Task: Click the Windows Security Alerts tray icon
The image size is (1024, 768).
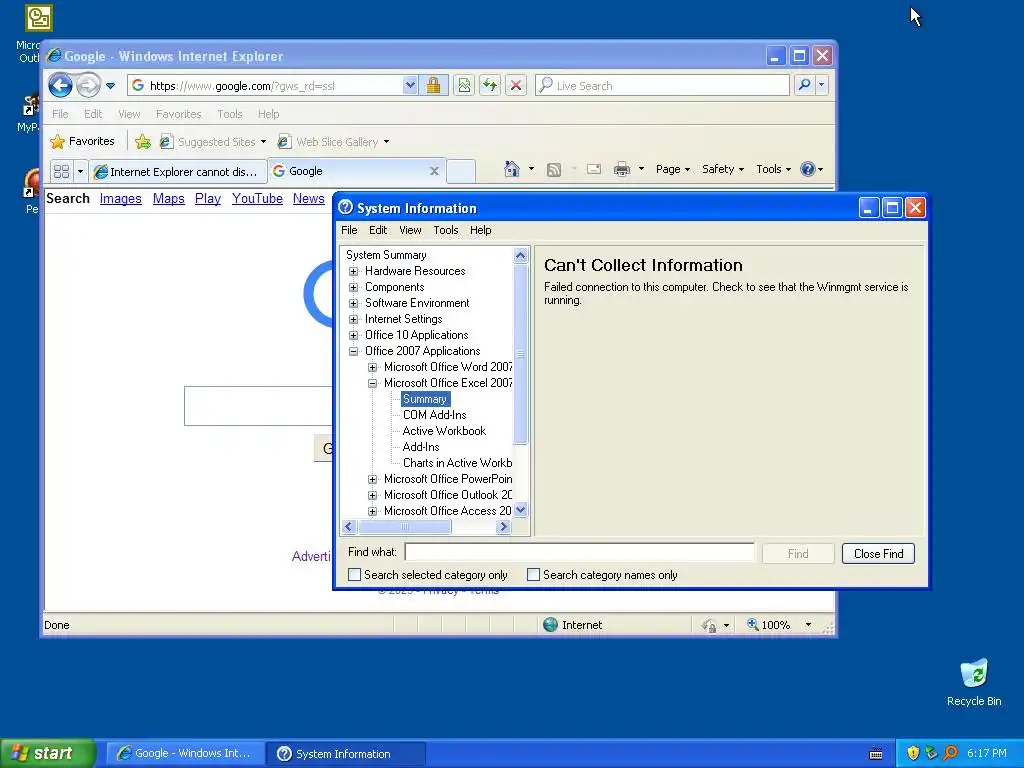Action: point(913,753)
